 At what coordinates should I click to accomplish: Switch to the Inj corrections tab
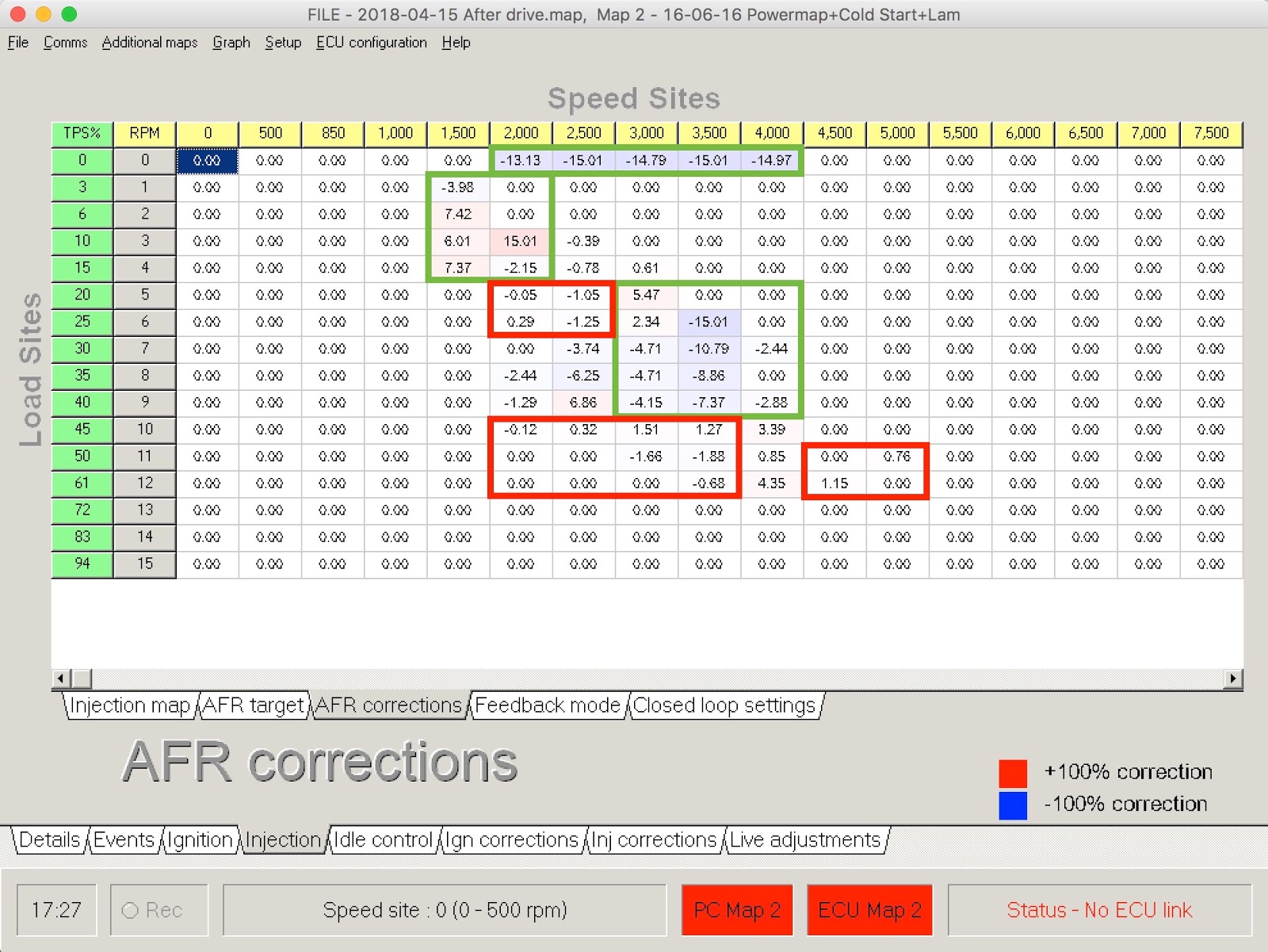click(x=652, y=839)
